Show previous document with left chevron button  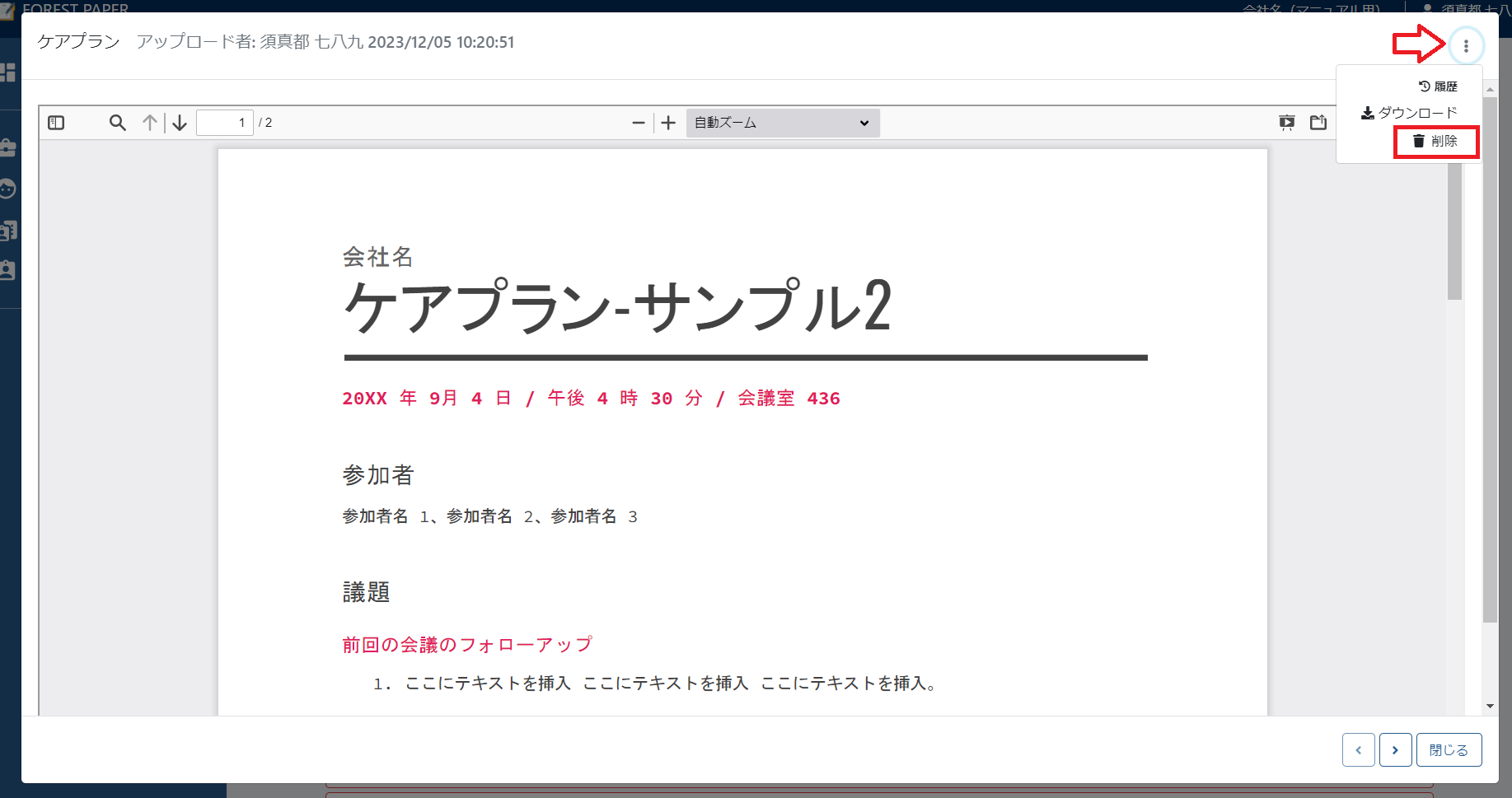tap(1358, 750)
